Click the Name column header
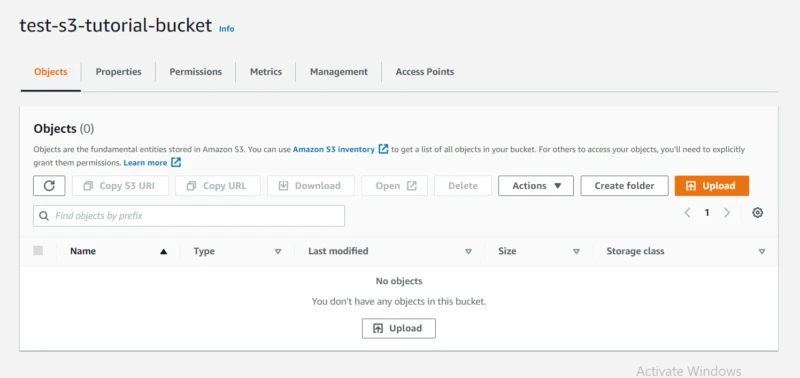 click(x=83, y=251)
